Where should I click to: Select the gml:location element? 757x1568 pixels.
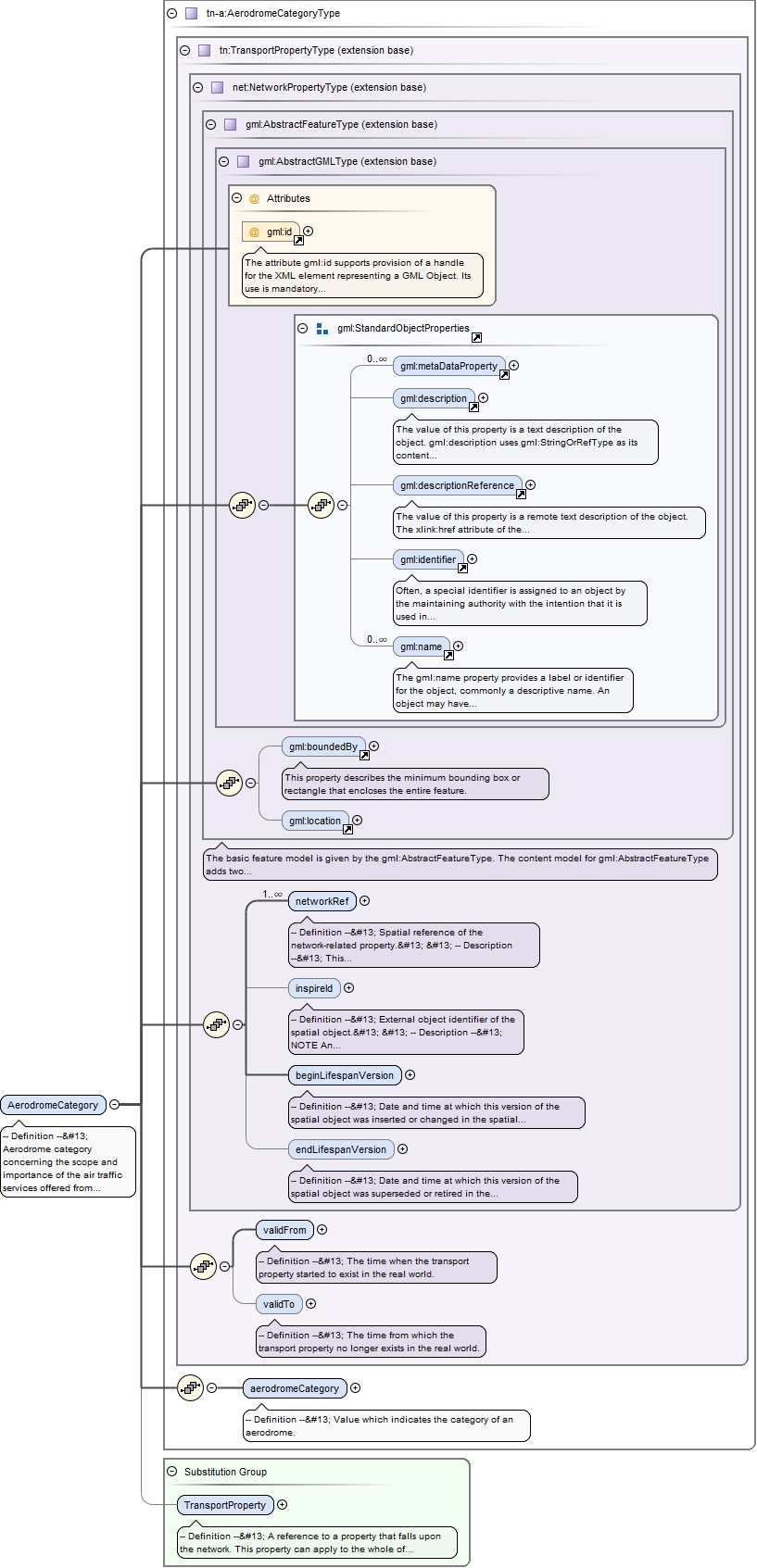315,821
